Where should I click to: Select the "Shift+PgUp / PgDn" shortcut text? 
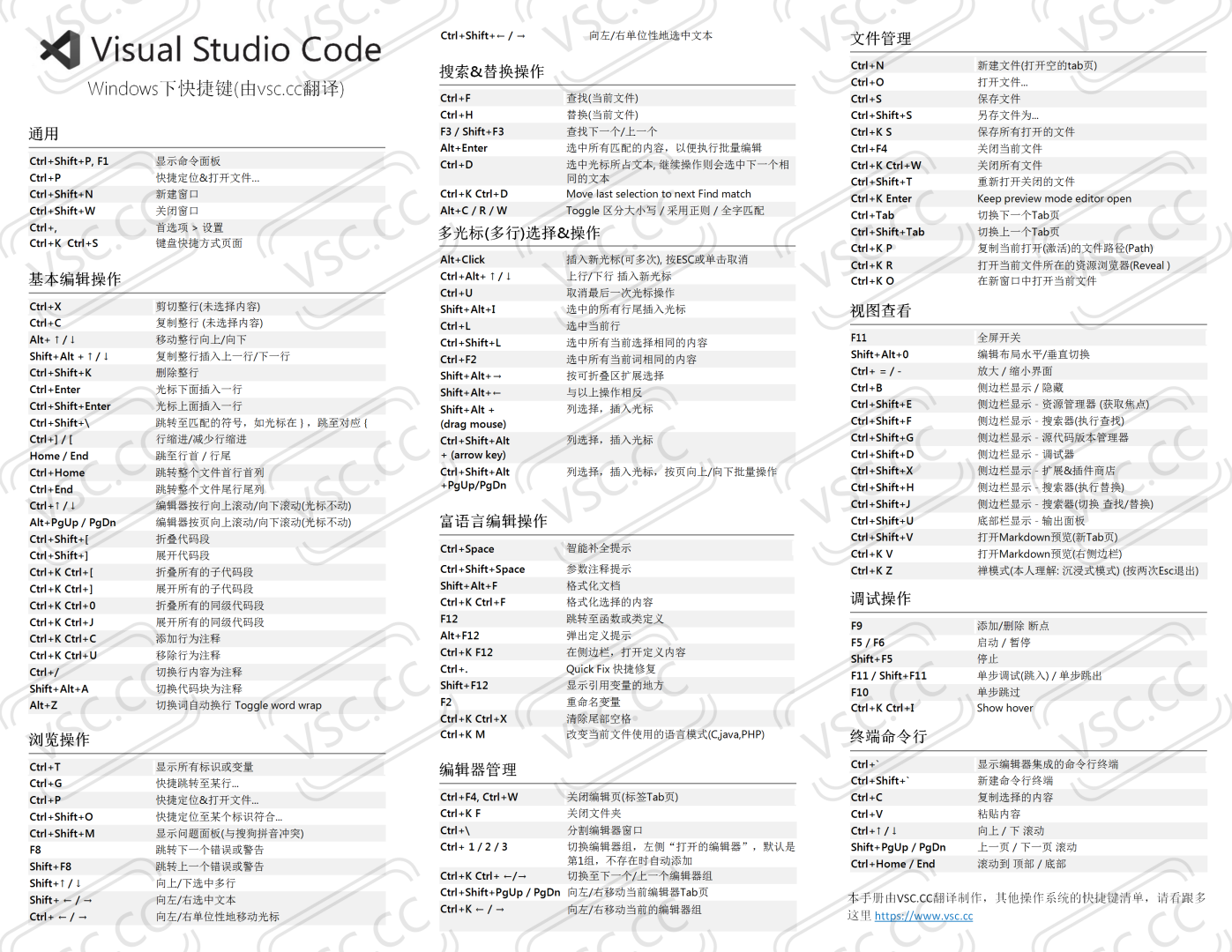pos(899,847)
